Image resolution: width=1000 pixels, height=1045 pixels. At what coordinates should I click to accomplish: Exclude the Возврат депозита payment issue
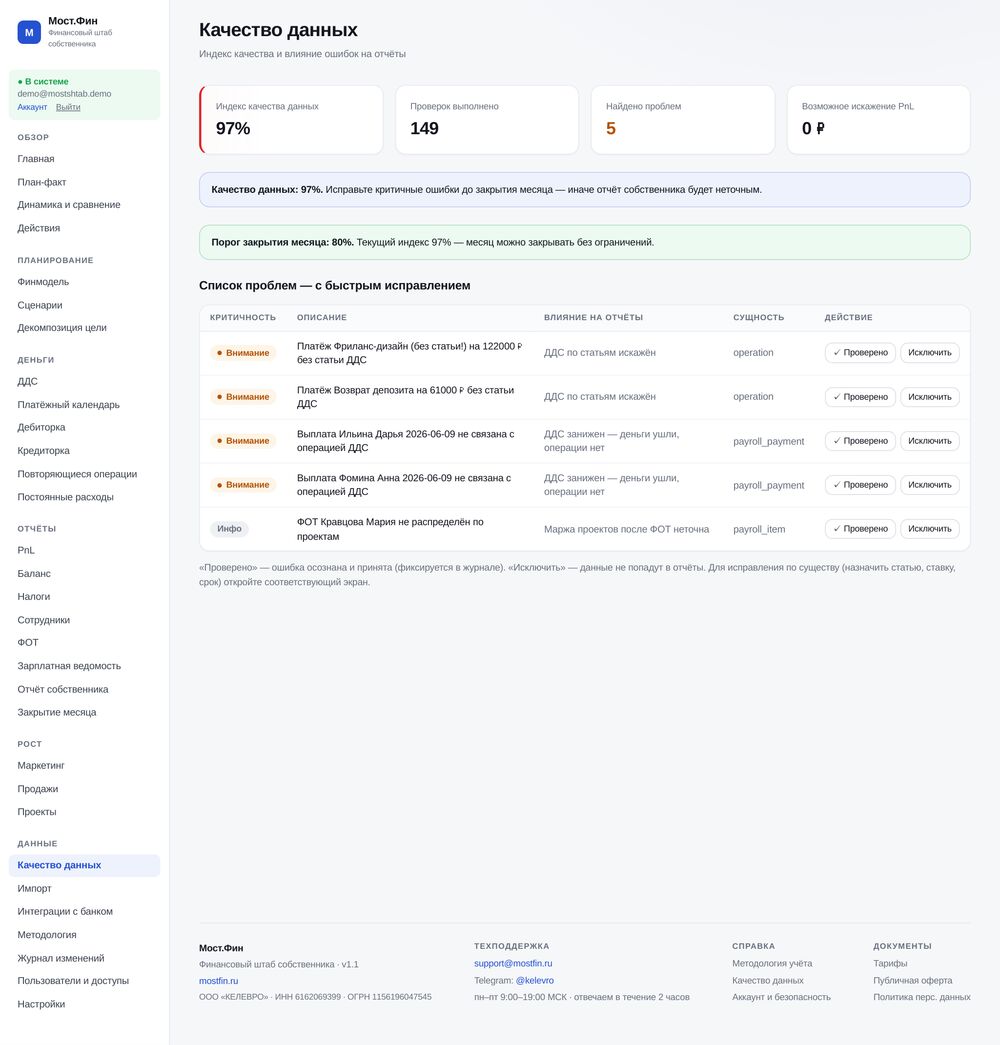click(929, 397)
